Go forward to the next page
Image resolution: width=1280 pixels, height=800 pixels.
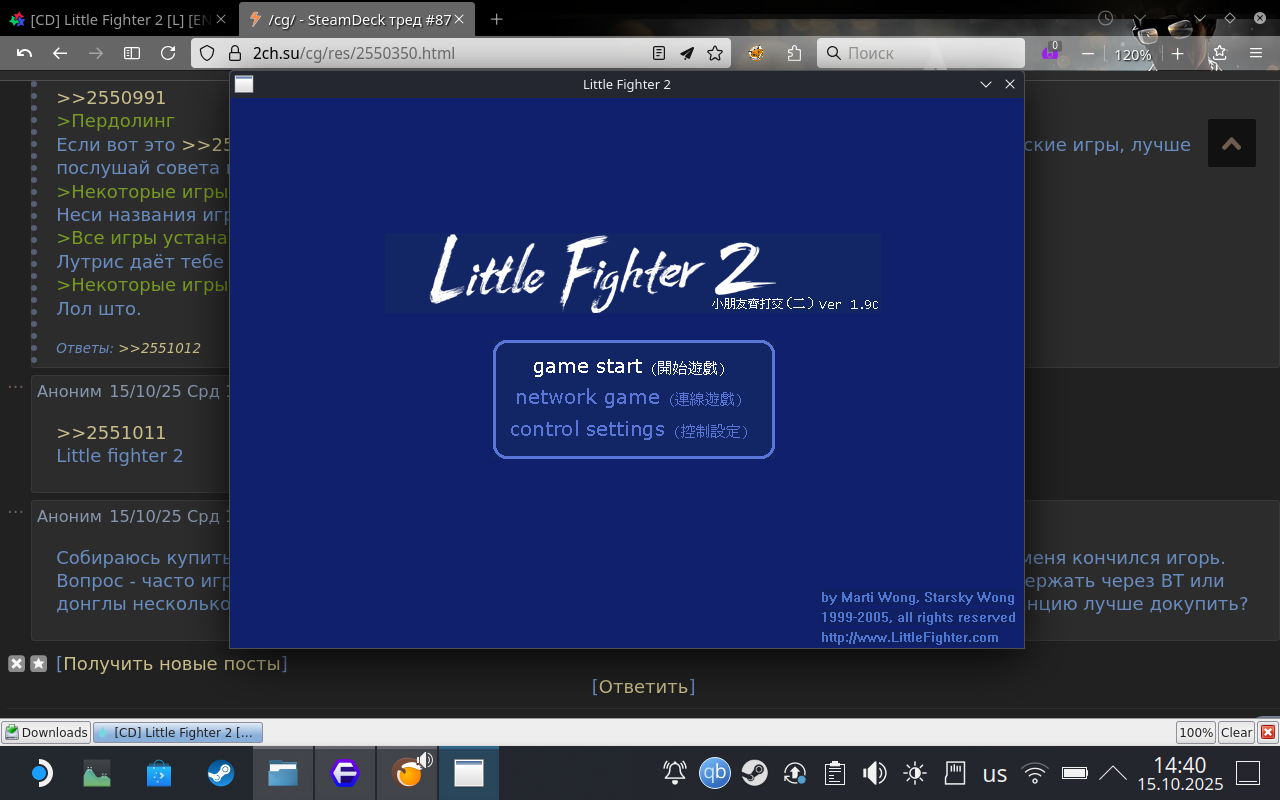(96, 53)
